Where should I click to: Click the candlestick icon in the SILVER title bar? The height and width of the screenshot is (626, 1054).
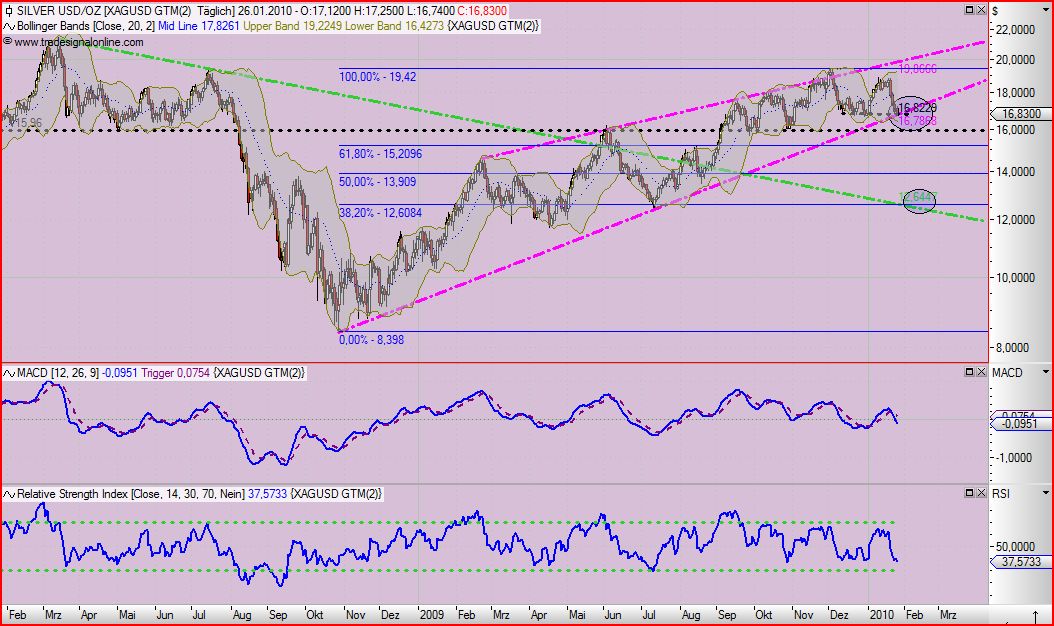[x=8, y=9]
